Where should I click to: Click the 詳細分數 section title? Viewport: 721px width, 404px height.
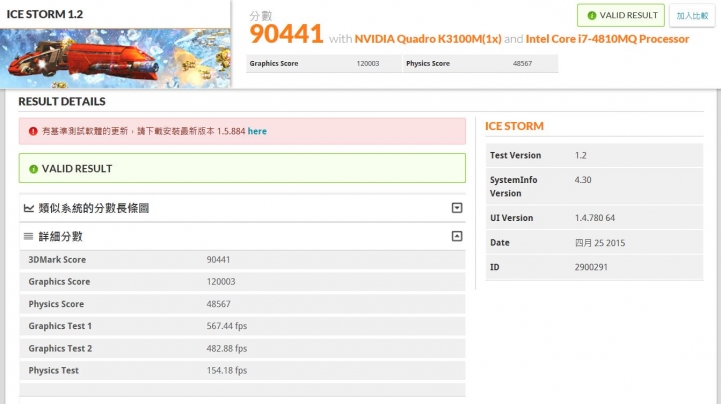[x=60, y=237]
